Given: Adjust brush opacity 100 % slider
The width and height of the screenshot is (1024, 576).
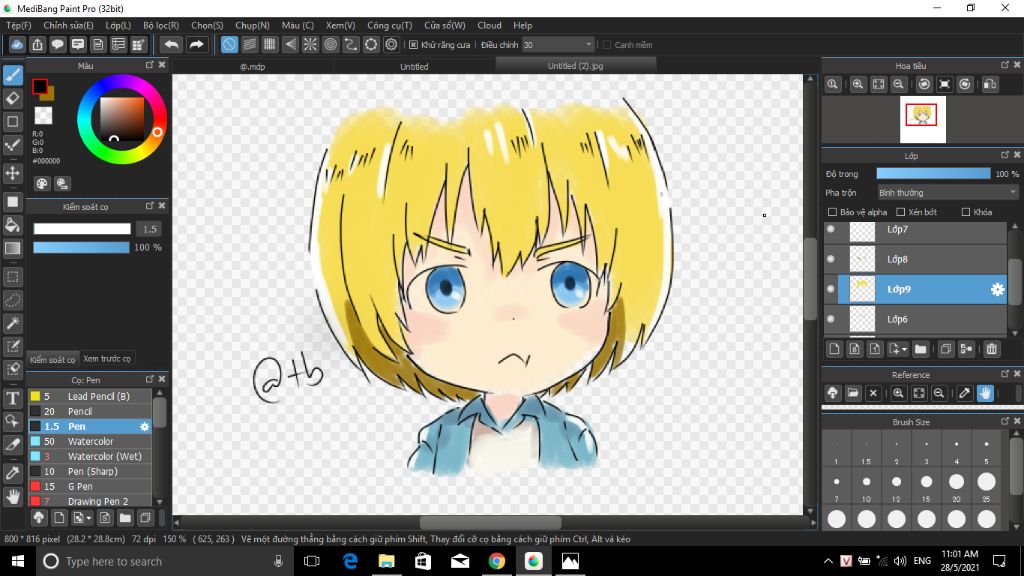Looking at the screenshot, I should coord(81,248).
